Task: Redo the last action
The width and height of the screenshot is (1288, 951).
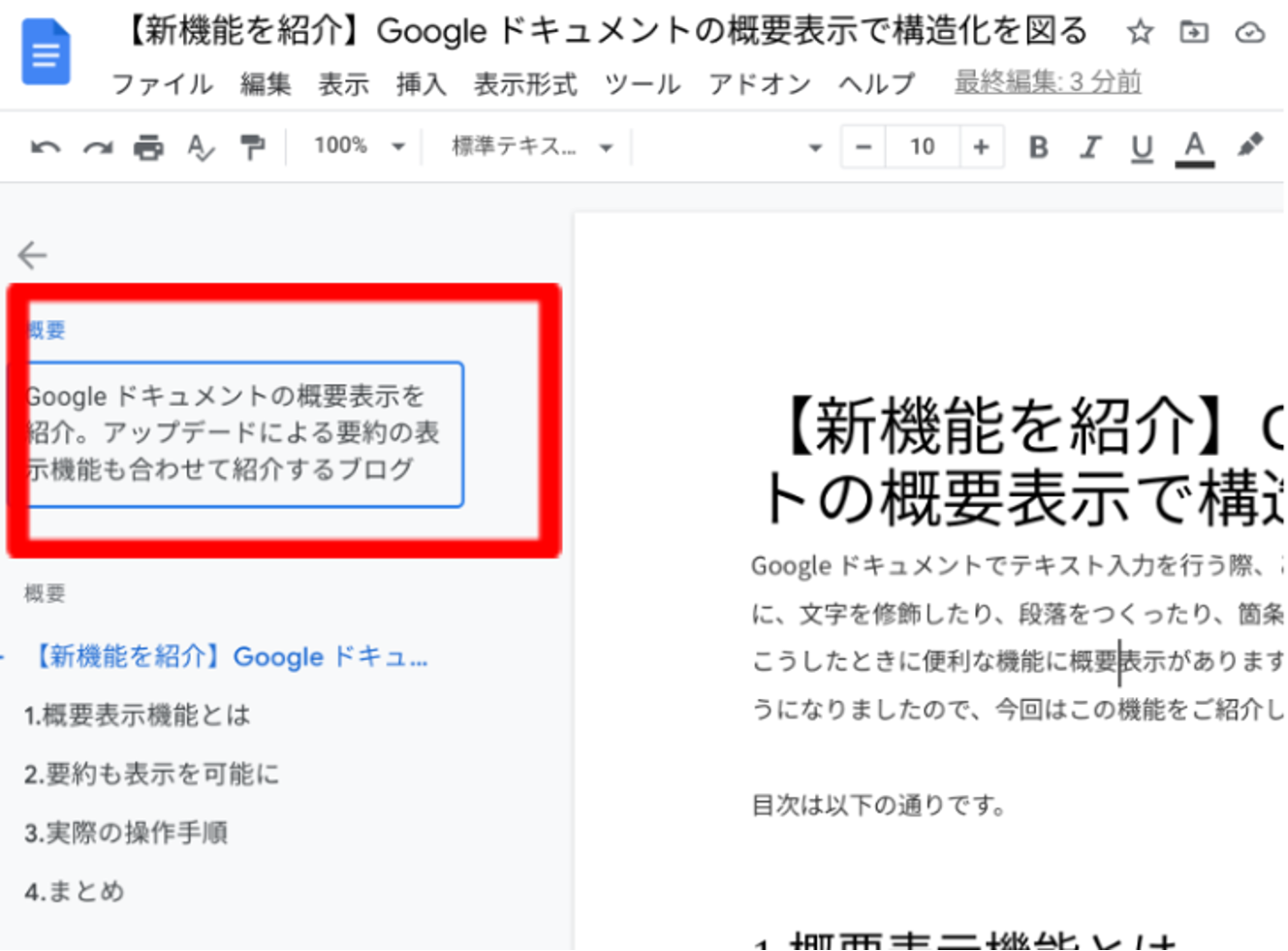Action: point(97,147)
